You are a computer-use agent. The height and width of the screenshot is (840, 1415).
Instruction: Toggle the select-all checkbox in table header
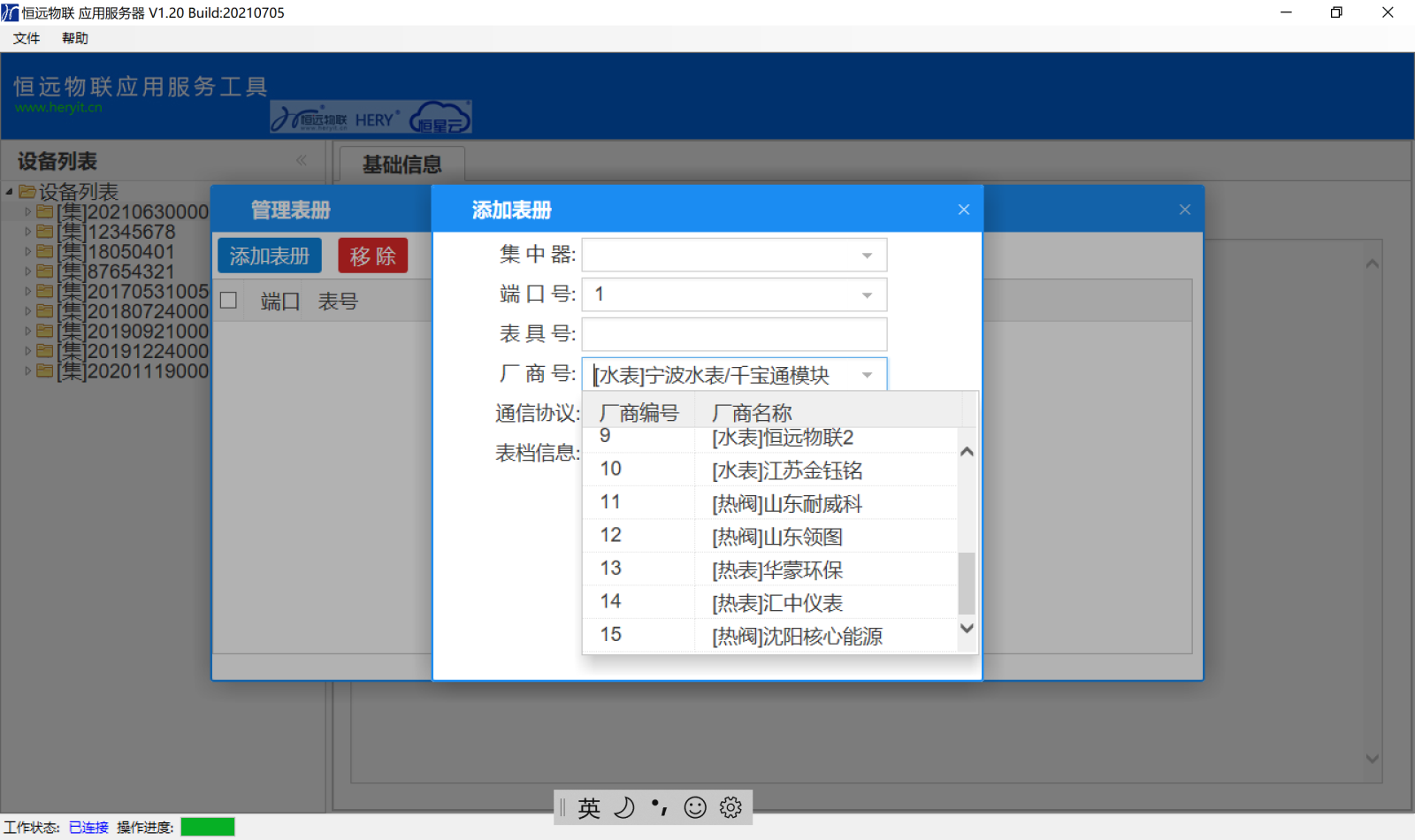click(228, 301)
